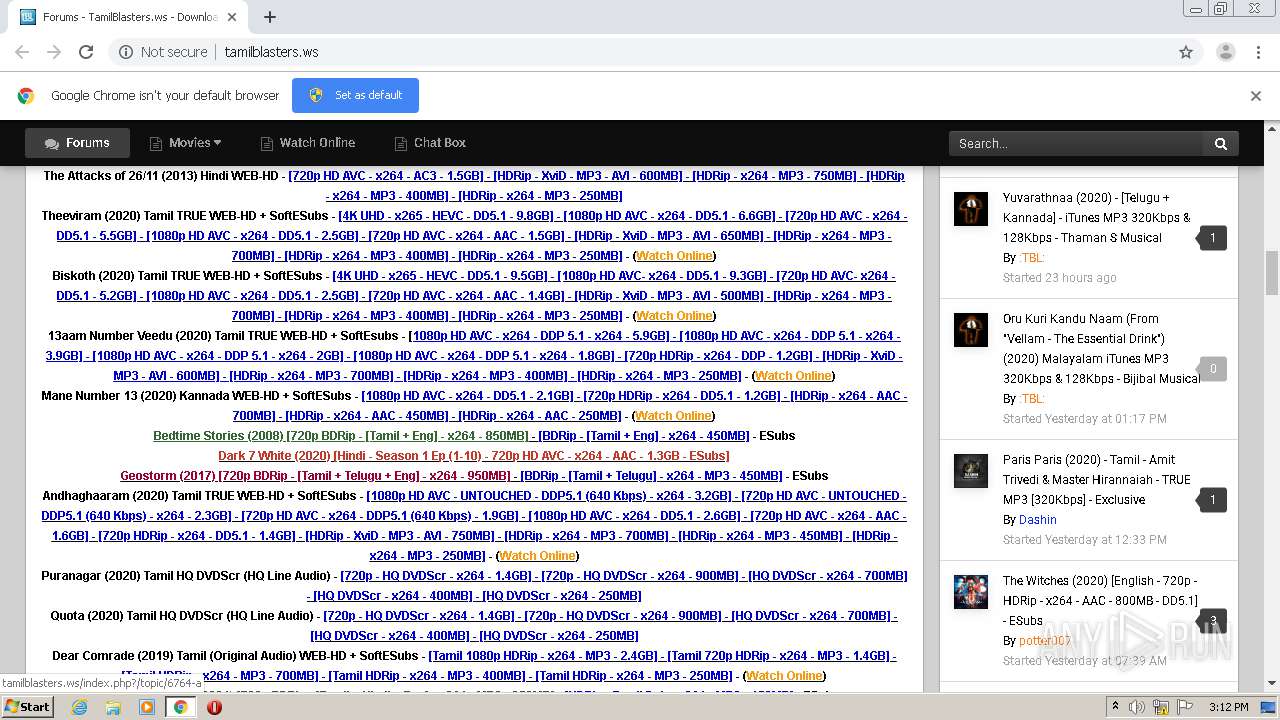The width and height of the screenshot is (1280, 720).
Task: Click reply count badge on Yuvarathnaa topic
Action: click(x=1212, y=238)
